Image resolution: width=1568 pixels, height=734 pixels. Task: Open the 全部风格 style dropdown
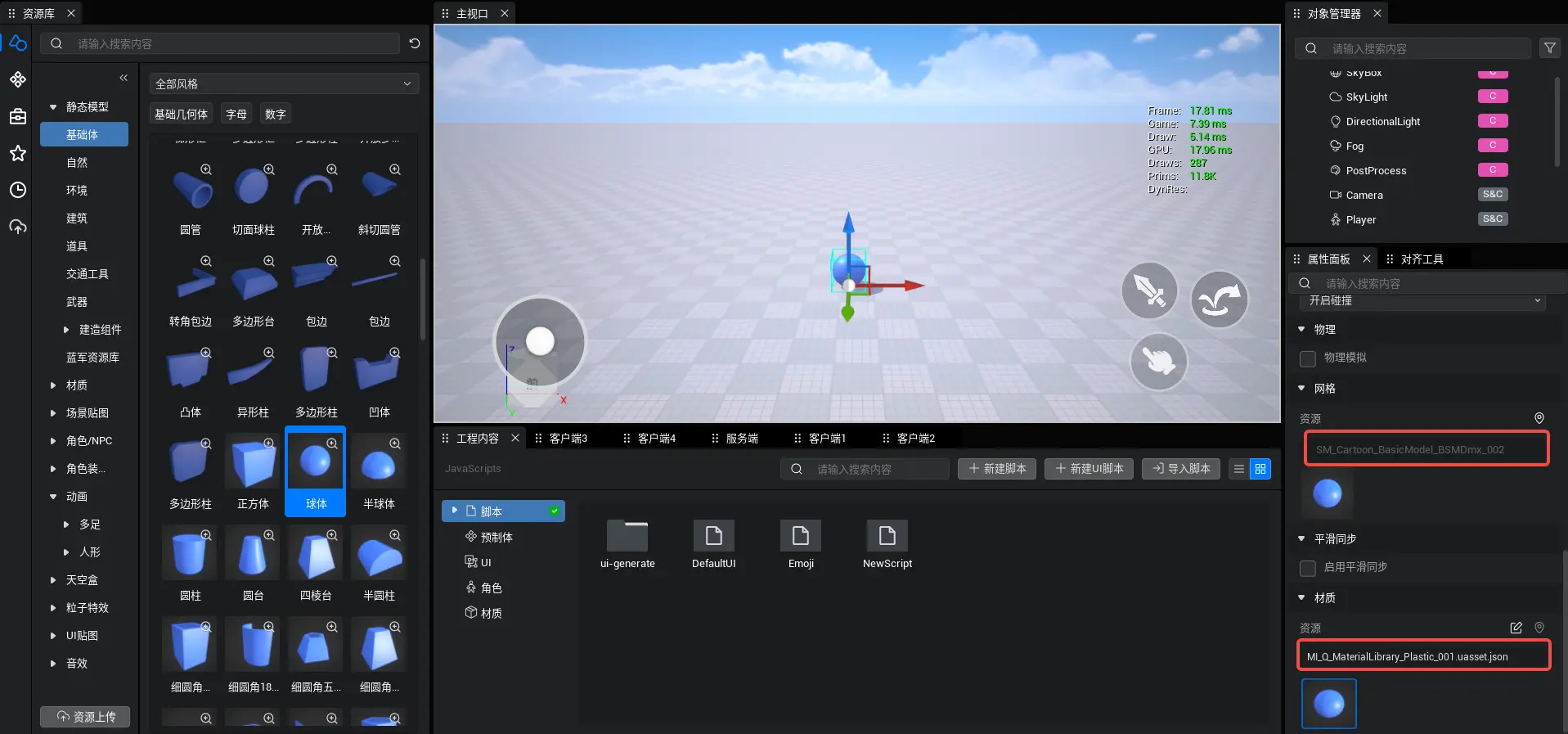pos(284,83)
